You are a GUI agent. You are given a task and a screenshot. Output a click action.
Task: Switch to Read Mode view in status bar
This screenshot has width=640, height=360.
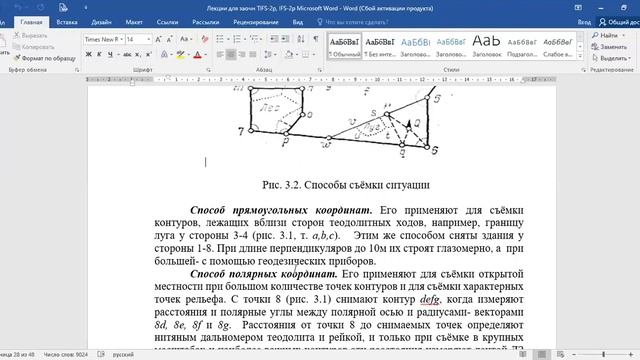point(523,354)
